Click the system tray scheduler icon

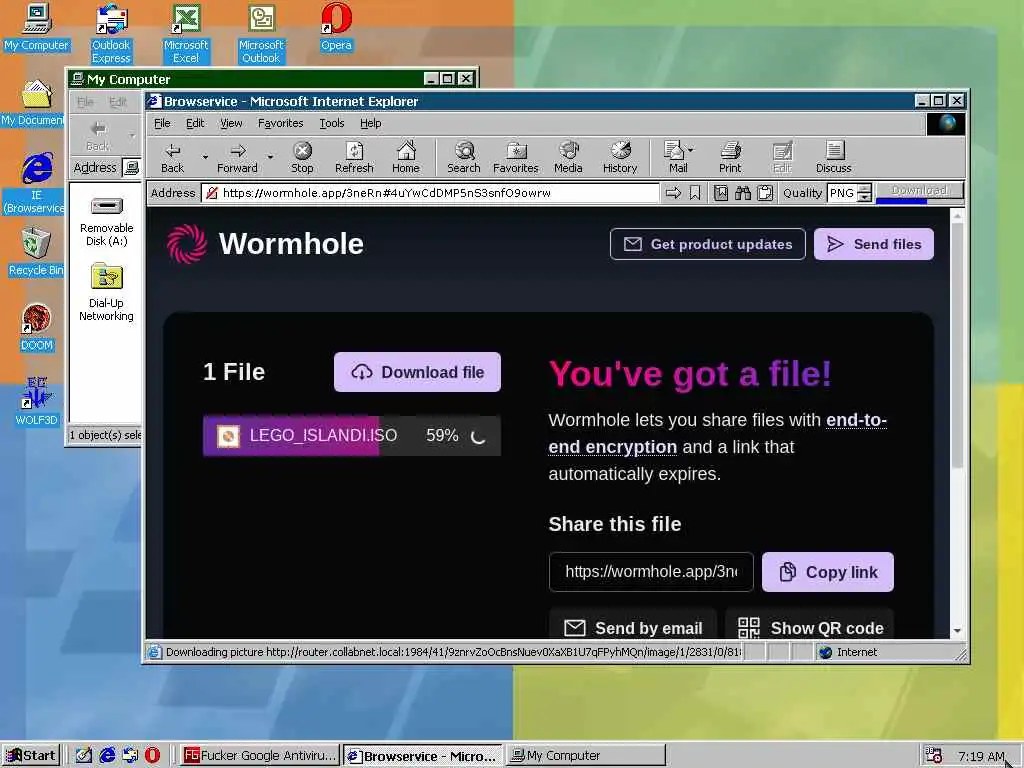(x=934, y=755)
